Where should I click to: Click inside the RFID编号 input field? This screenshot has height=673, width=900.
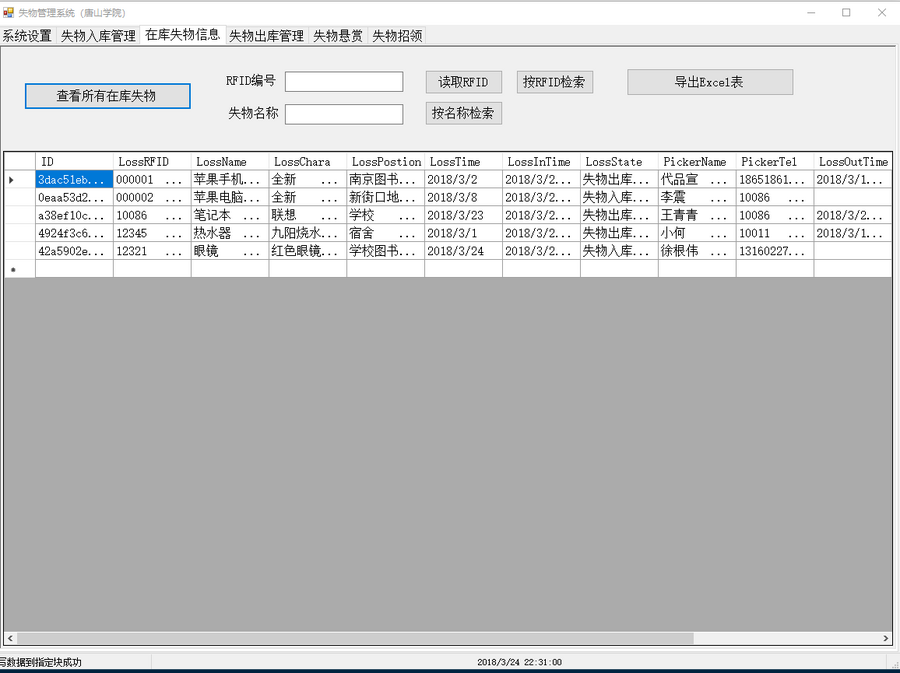pos(343,81)
